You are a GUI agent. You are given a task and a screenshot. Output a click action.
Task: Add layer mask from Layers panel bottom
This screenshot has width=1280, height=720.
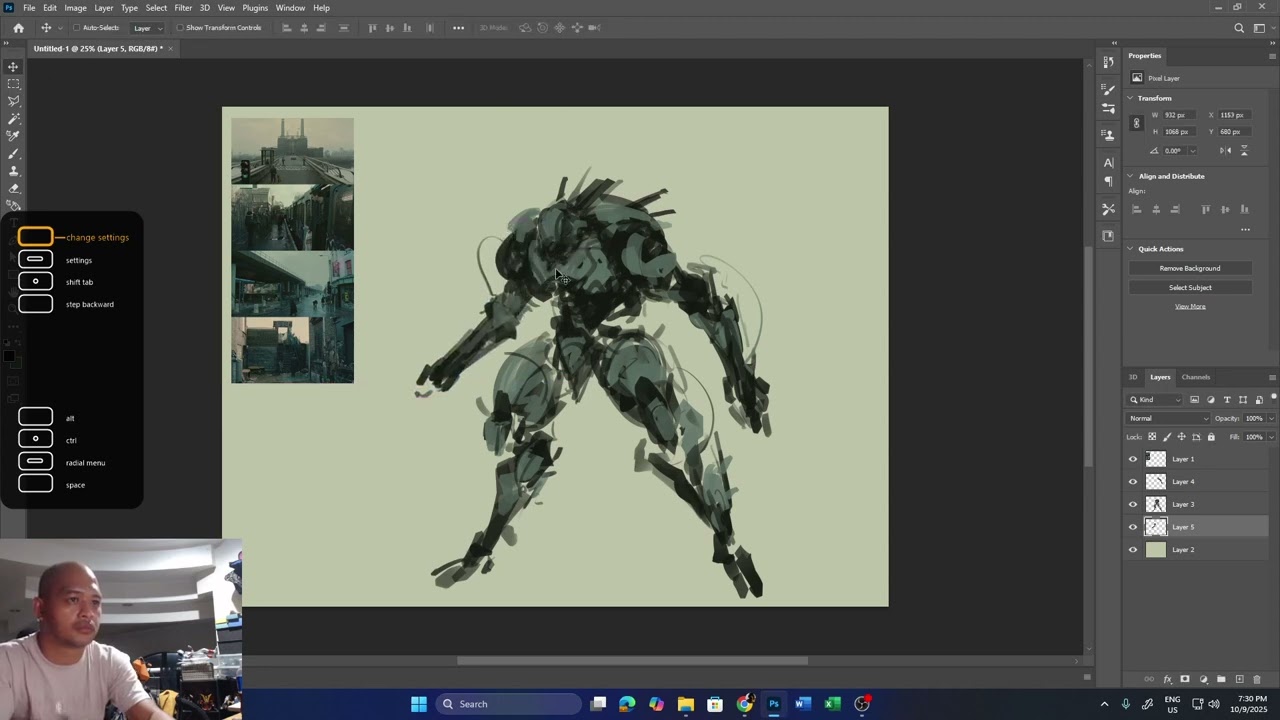point(1185,680)
